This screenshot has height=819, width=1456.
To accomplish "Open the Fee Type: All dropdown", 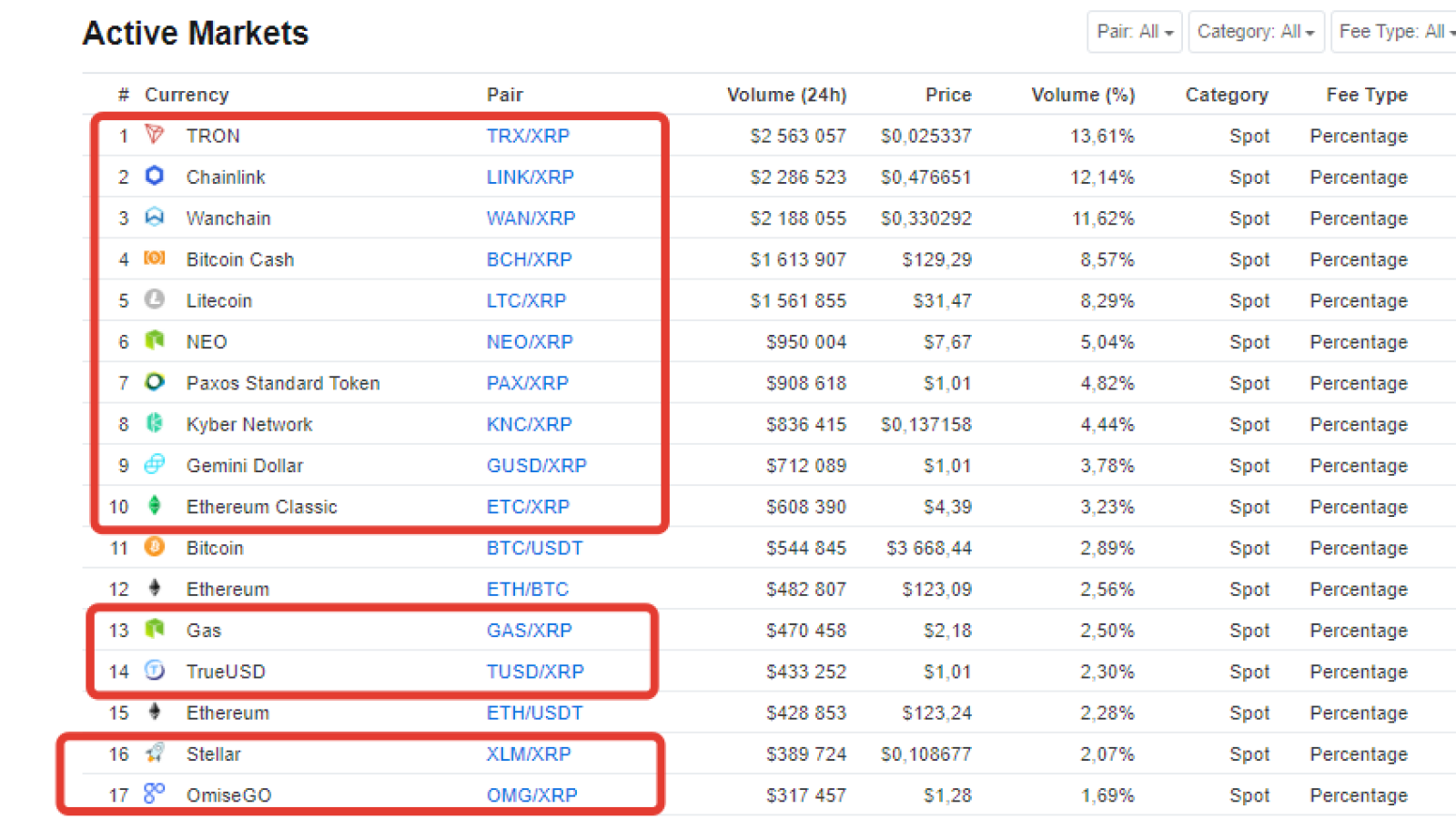I will (x=1394, y=32).
